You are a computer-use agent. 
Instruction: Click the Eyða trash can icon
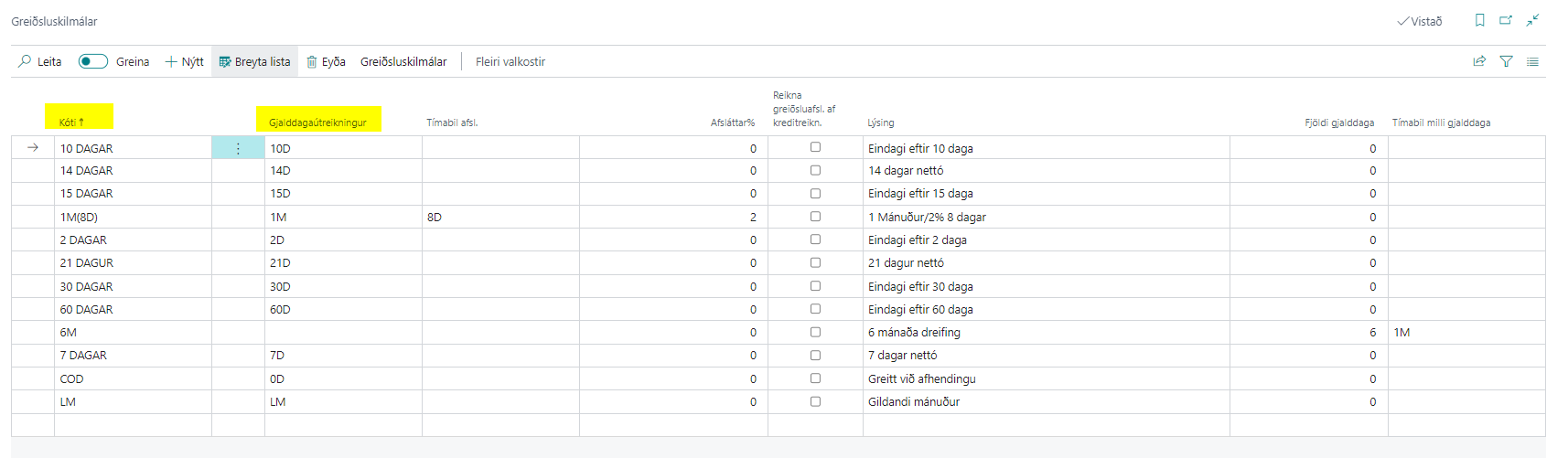[x=312, y=61]
